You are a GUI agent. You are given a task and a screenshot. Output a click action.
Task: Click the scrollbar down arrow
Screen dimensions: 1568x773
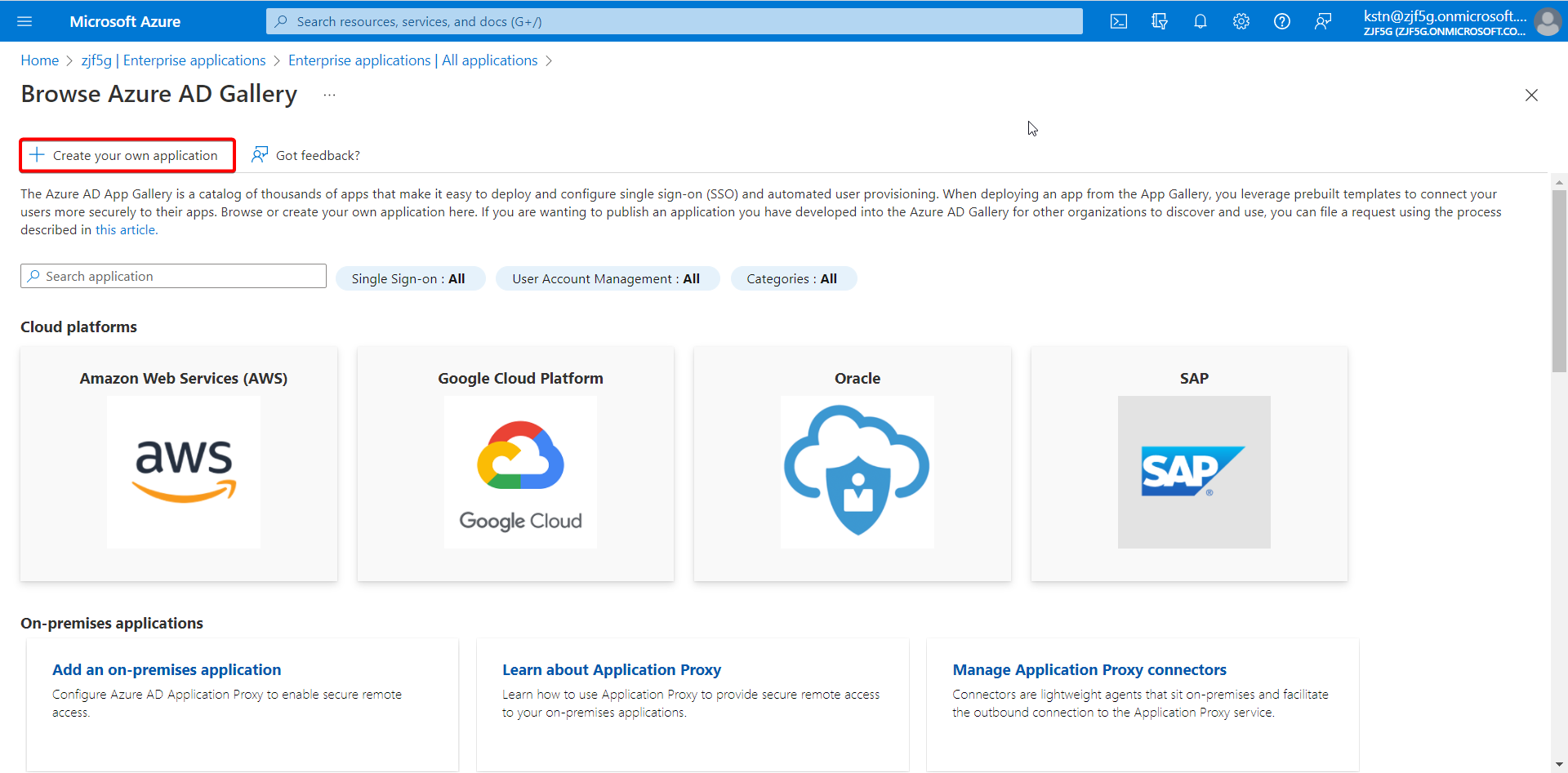pos(1559,765)
